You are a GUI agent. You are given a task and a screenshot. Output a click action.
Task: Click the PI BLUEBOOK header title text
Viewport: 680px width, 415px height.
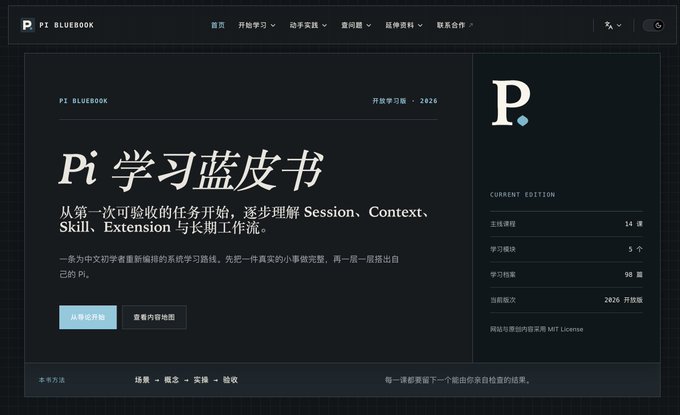(x=66, y=25)
